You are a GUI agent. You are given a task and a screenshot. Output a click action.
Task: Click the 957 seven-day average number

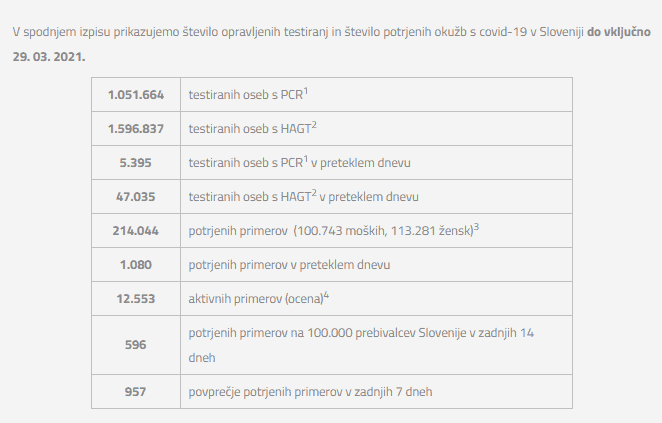[x=136, y=391]
